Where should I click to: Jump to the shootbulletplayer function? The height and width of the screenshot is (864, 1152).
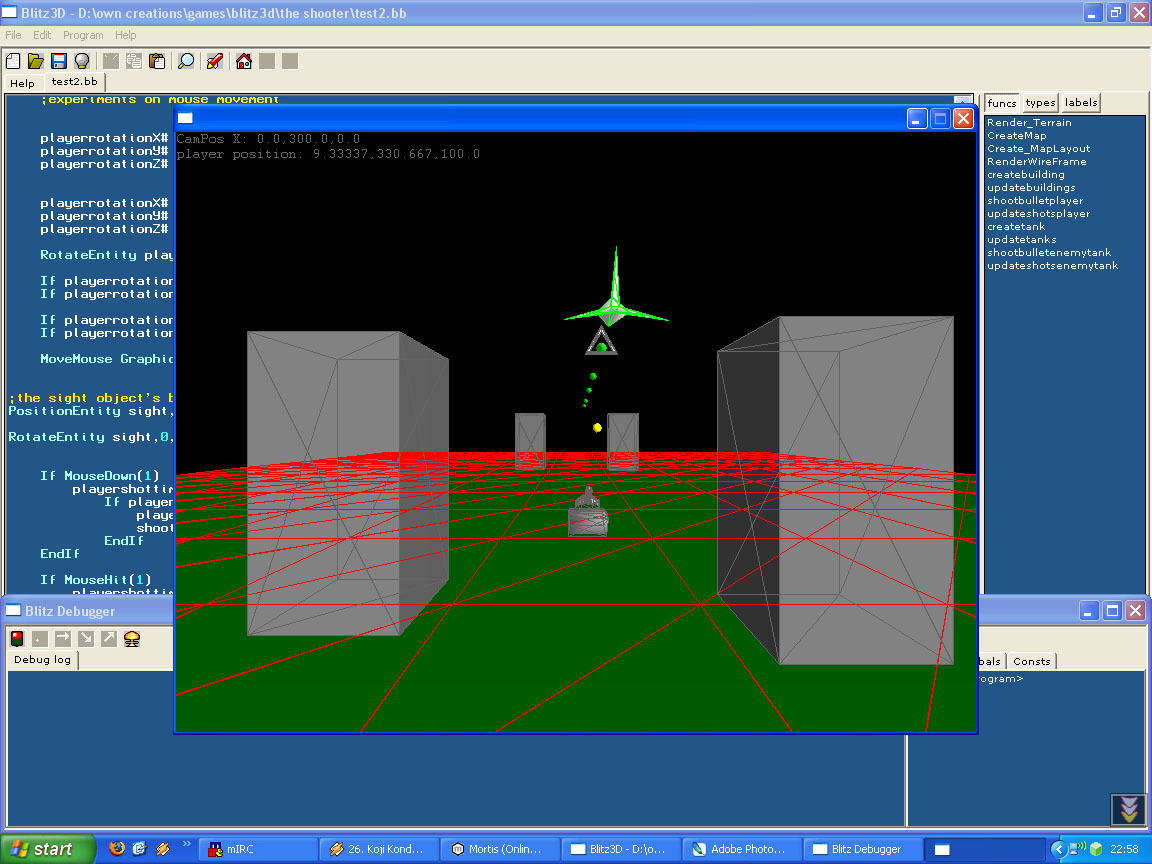tap(1034, 201)
